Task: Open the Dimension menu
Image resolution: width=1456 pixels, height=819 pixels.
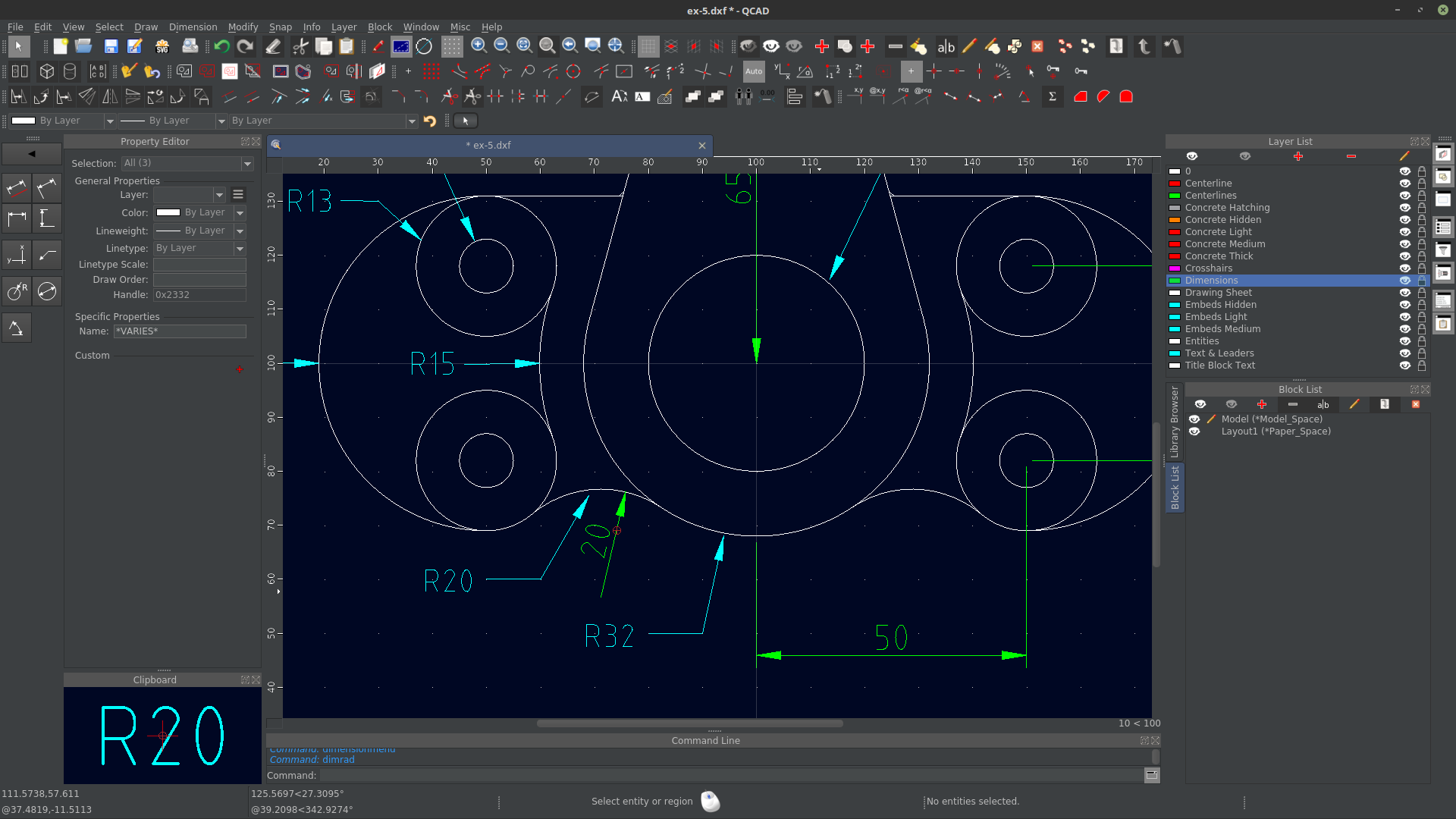Action: [193, 27]
